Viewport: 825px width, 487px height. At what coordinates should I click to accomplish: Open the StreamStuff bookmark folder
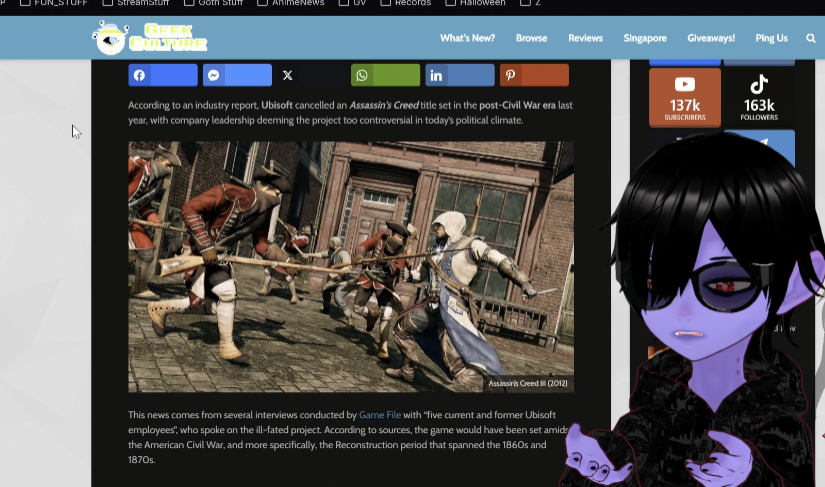pos(136,3)
